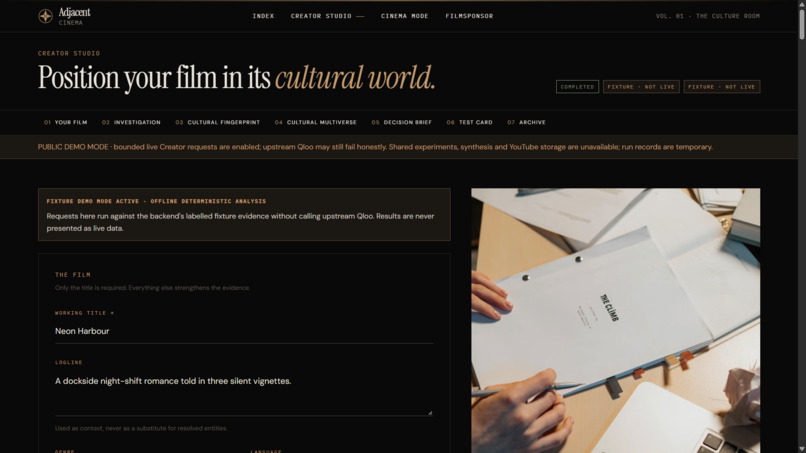
Task: Click the PUBLIC DEMO MODE banner text
Action: [375, 147]
